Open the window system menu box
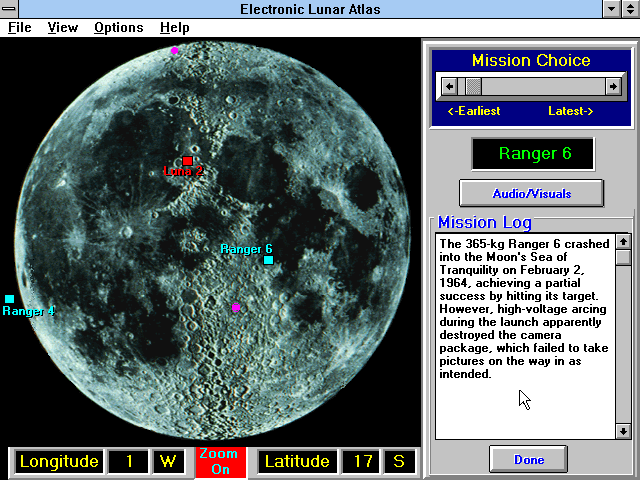 pyautogui.click(x=9, y=9)
